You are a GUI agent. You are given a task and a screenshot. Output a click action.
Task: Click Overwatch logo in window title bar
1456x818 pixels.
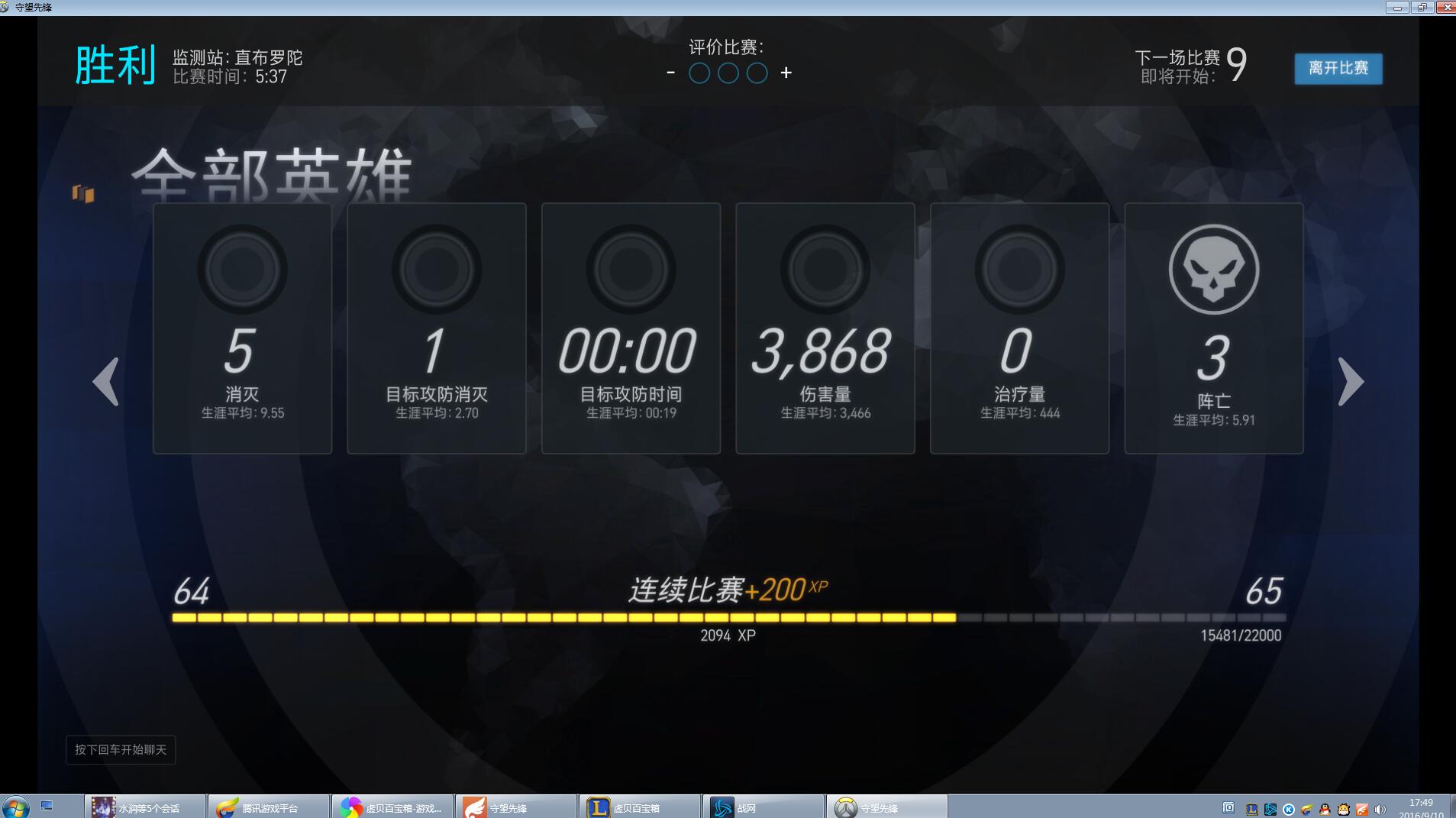tap(5, 7)
